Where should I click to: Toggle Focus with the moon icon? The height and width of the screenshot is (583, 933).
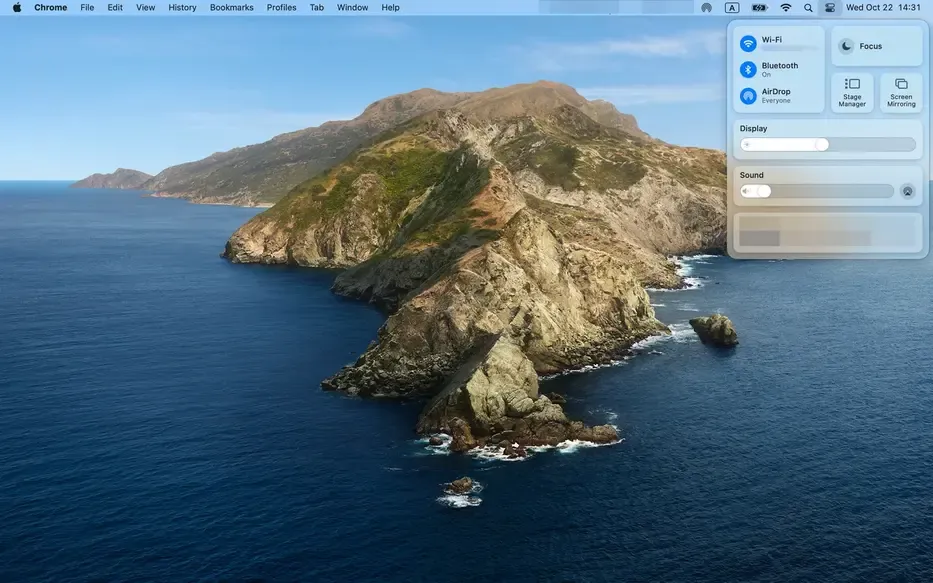click(846, 46)
